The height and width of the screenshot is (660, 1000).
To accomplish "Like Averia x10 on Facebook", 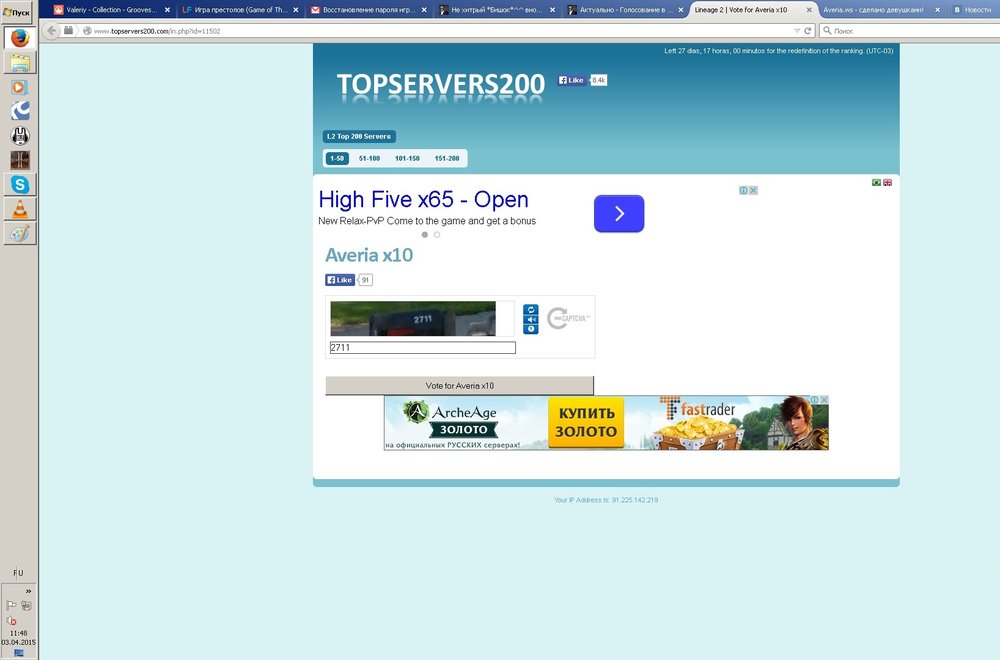I will (x=340, y=280).
